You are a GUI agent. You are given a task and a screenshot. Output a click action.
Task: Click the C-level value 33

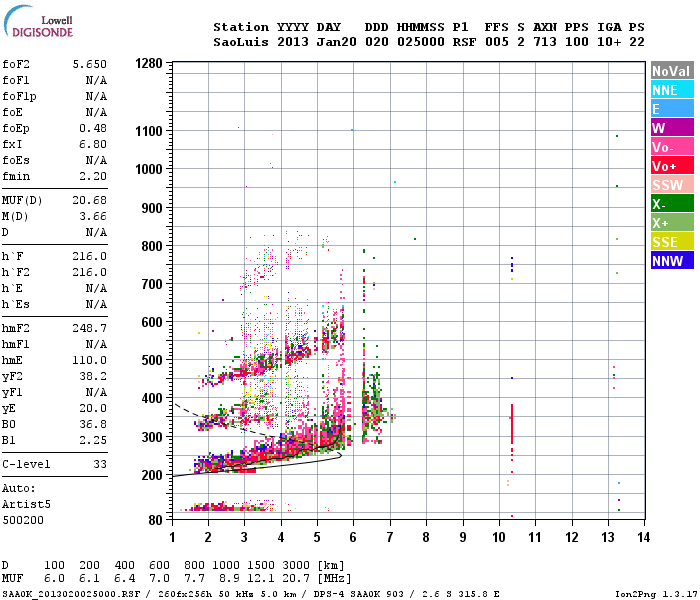pyautogui.click(x=100, y=464)
